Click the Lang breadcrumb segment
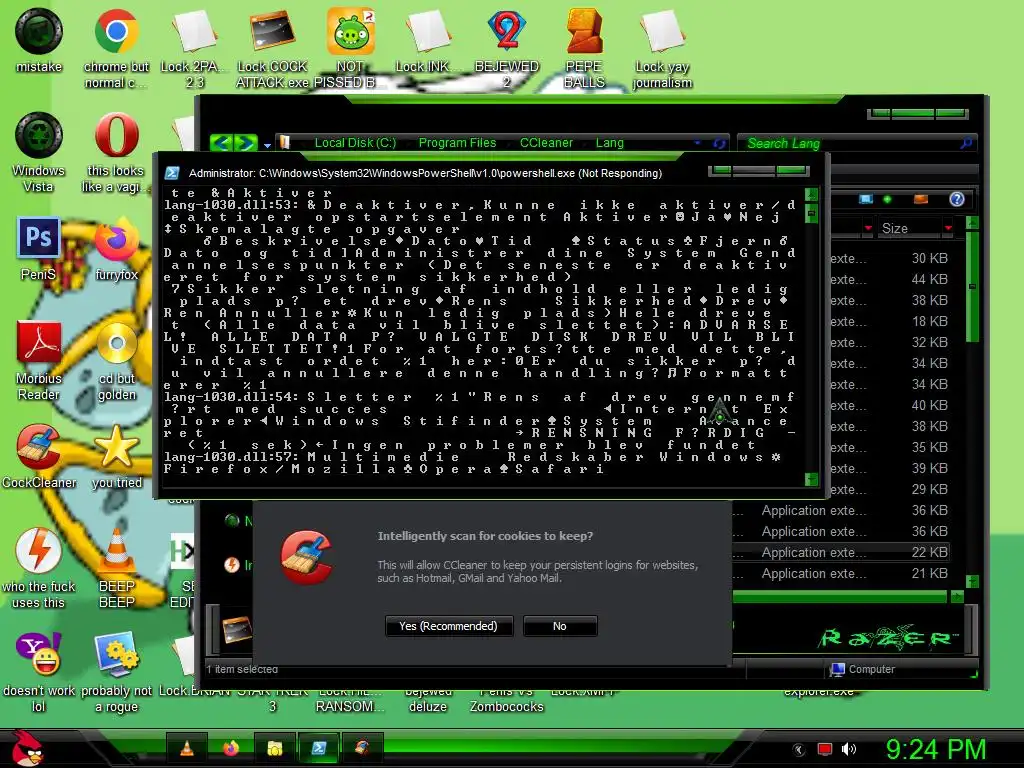1024x768 pixels. [609, 142]
